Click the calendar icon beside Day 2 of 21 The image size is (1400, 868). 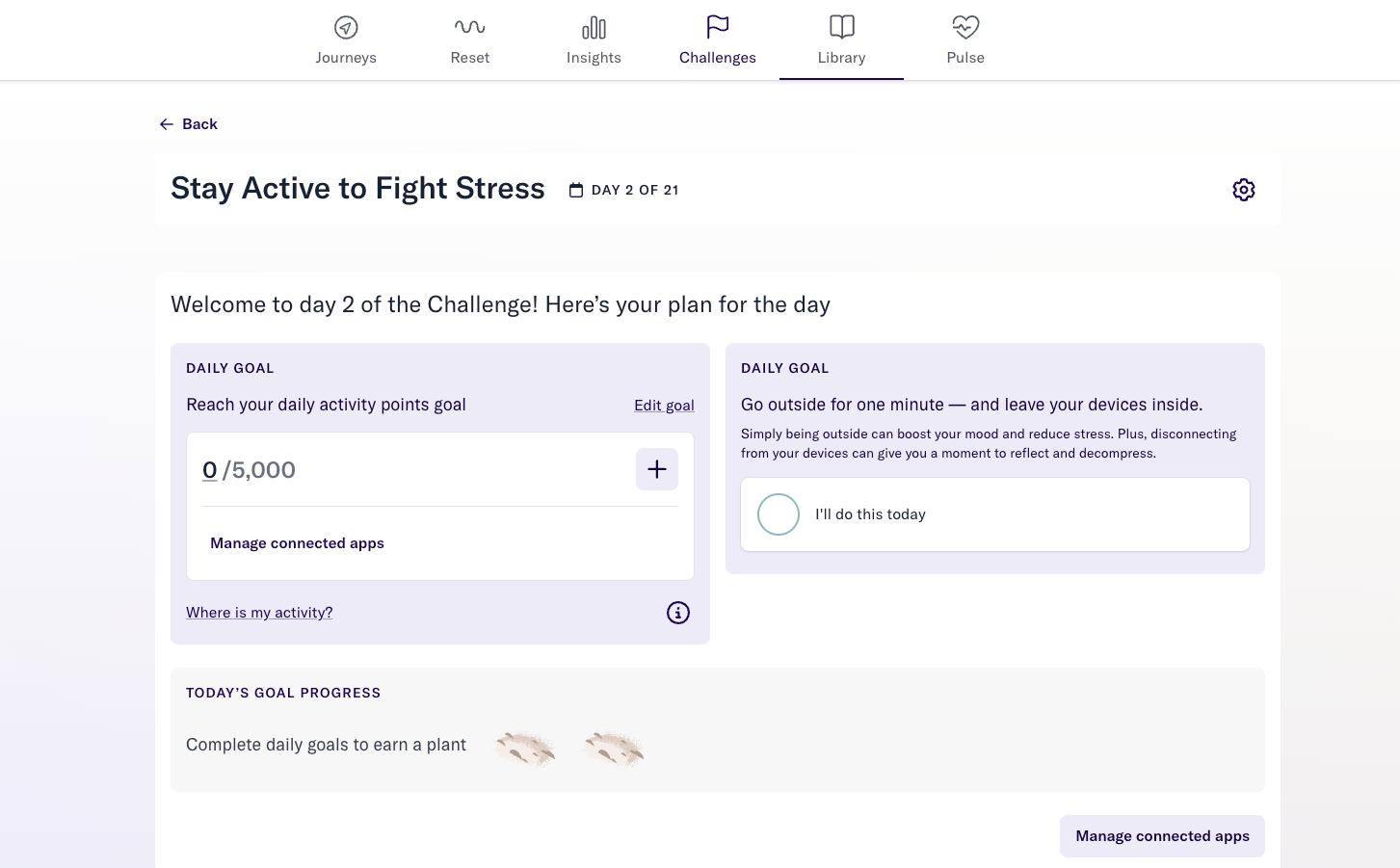[x=576, y=191]
